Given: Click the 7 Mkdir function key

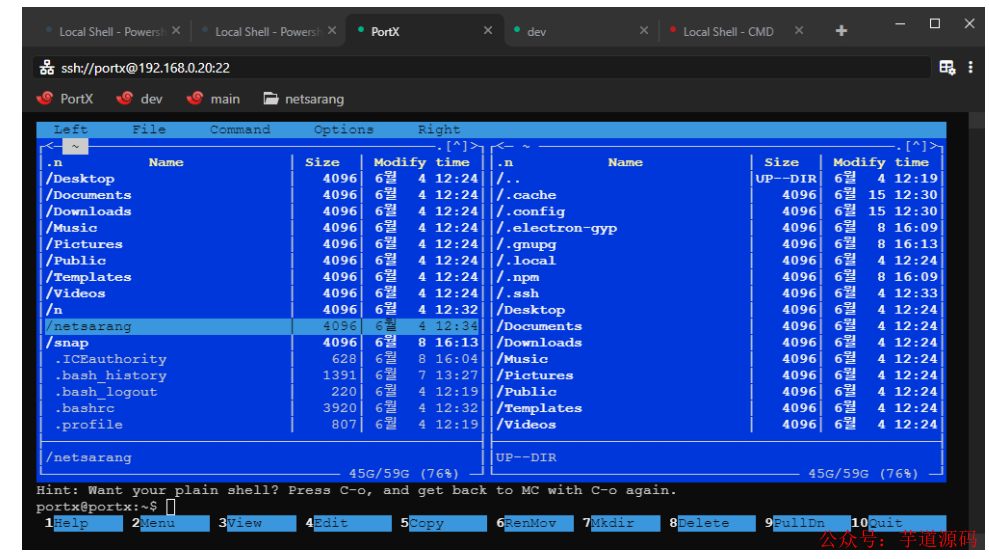Looking at the screenshot, I should pos(621,523).
